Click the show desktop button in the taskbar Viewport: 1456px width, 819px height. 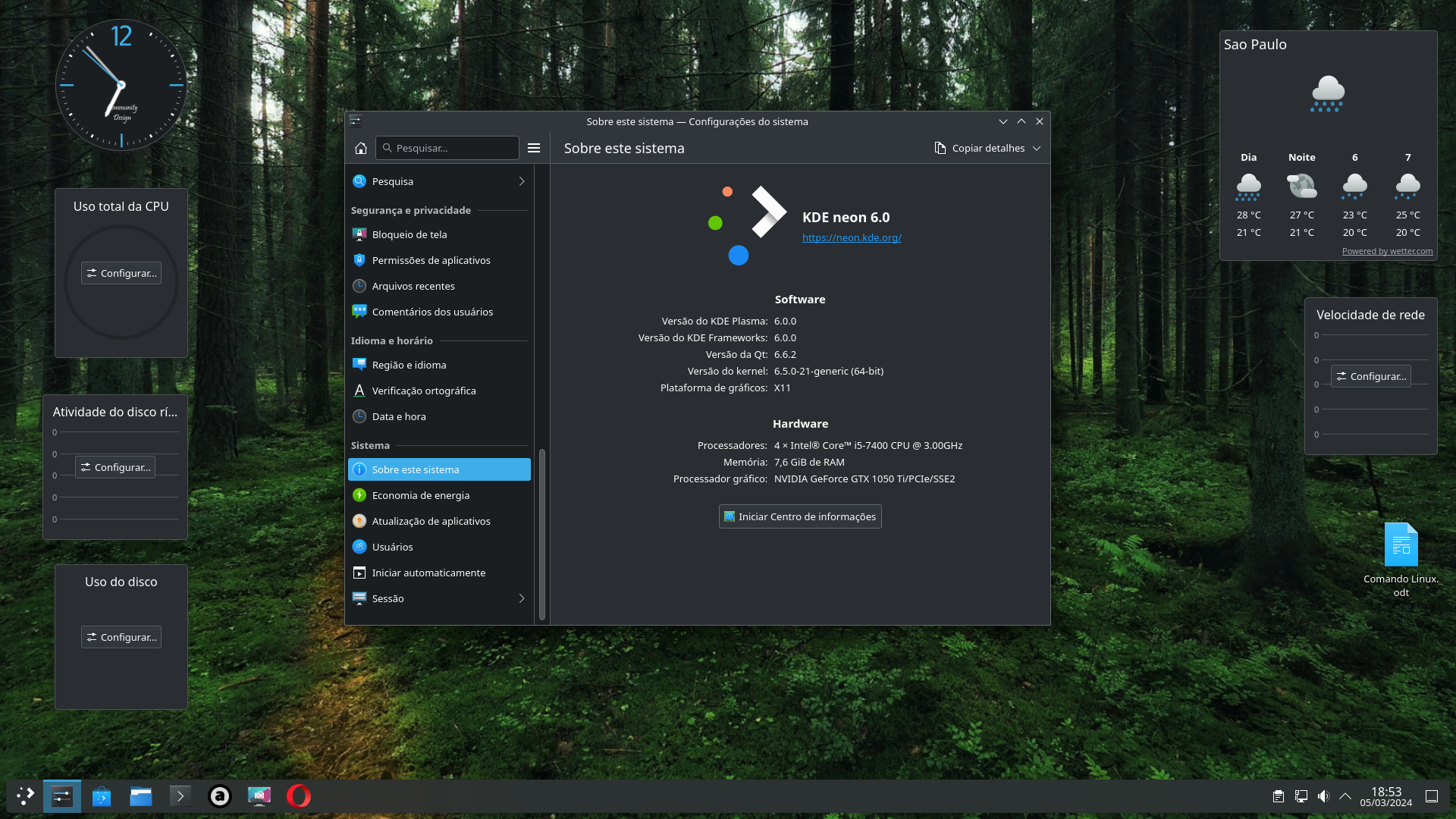pos(1432,796)
